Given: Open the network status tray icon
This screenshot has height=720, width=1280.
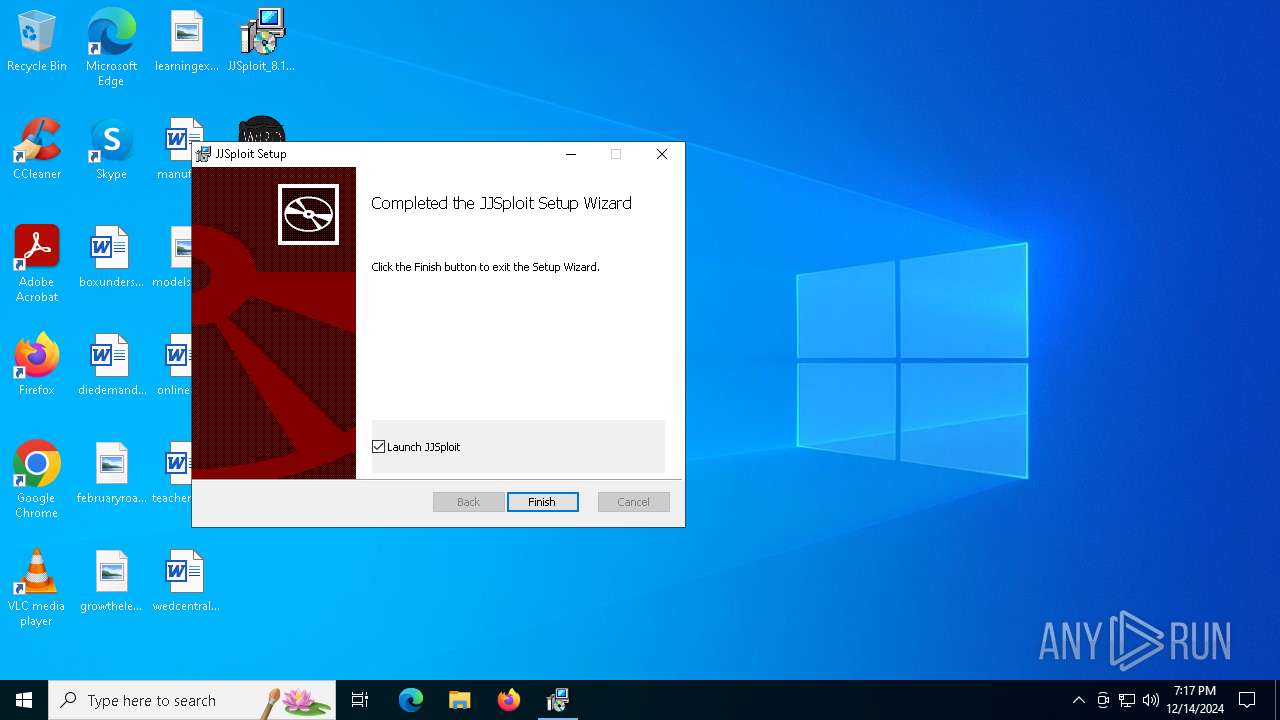Looking at the screenshot, I should pos(1127,700).
